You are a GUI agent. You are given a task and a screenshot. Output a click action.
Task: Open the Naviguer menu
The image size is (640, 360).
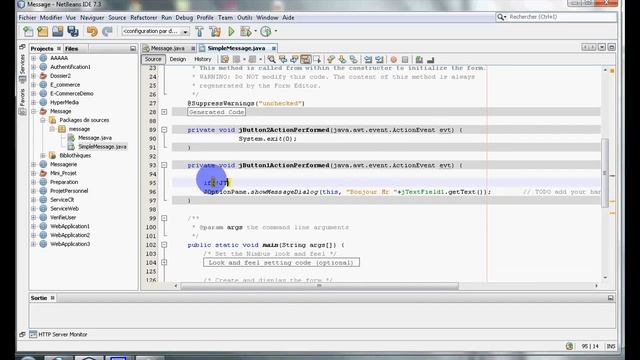[92, 18]
